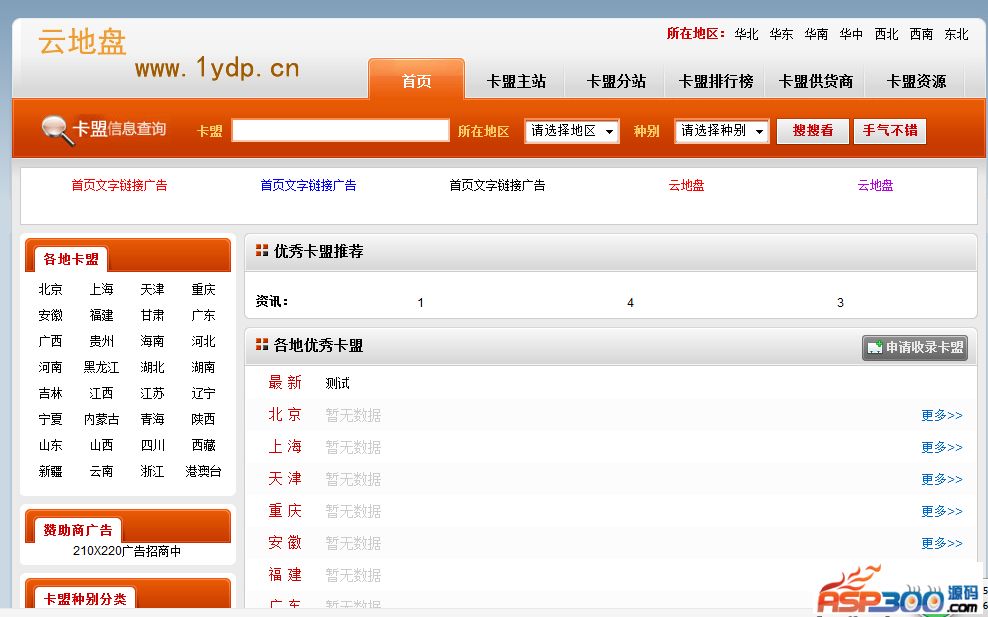This screenshot has width=988, height=617.
Task: Click 天津 in the 各地卡盟 list
Action: click(152, 289)
